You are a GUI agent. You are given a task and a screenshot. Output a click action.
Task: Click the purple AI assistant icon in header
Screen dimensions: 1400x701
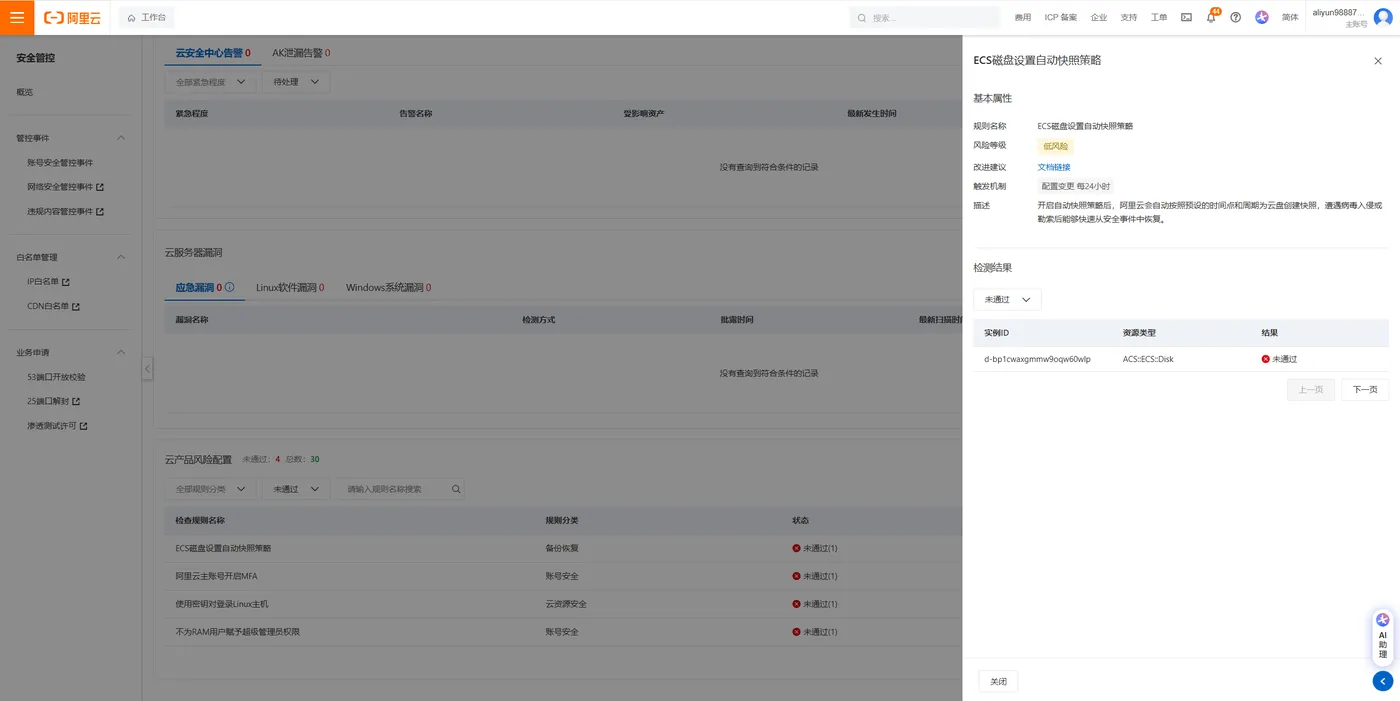(1262, 18)
